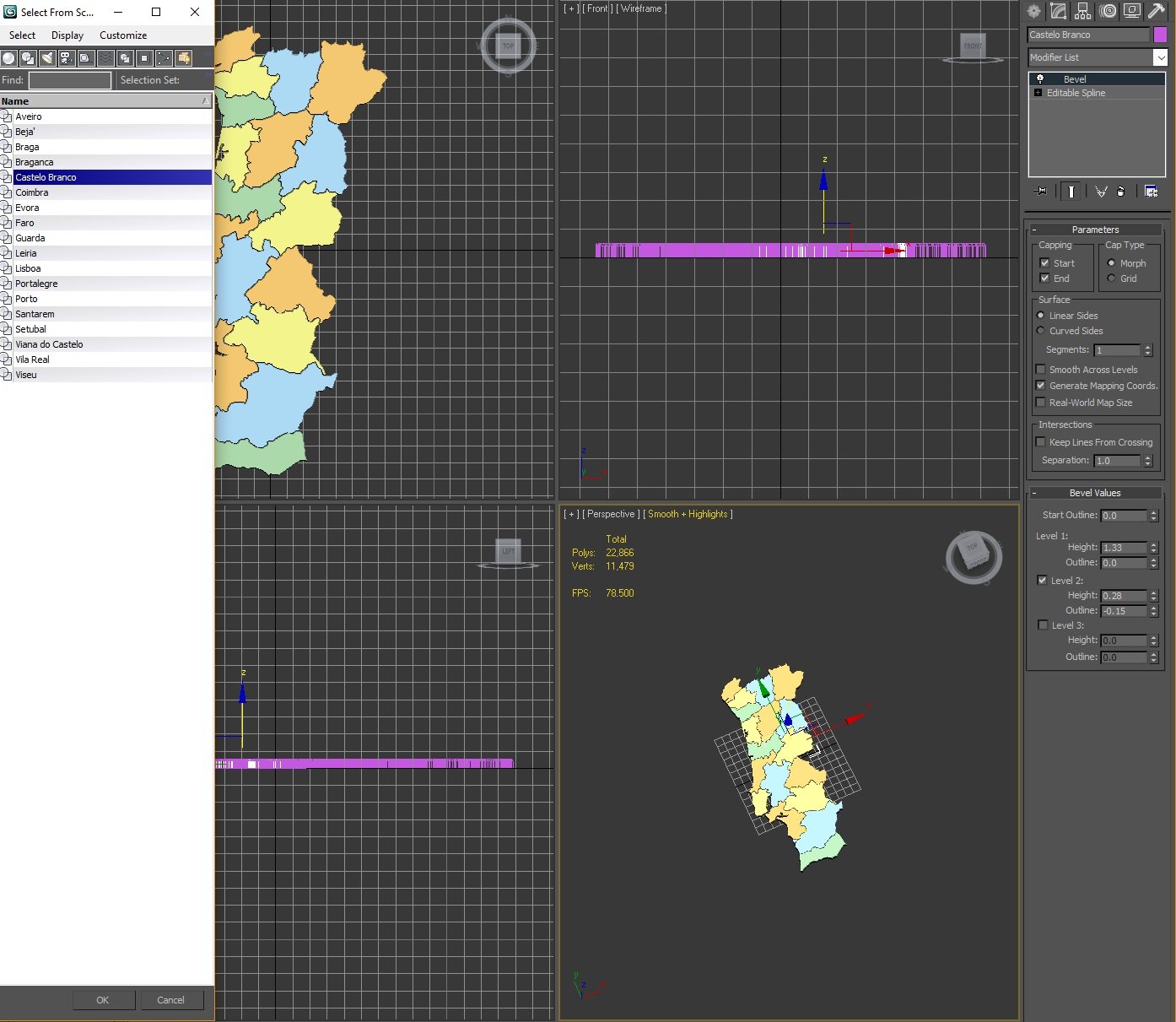This screenshot has height=1022, width=1176.
Task: Open the Create tab of the command panel
Action: (1033, 12)
